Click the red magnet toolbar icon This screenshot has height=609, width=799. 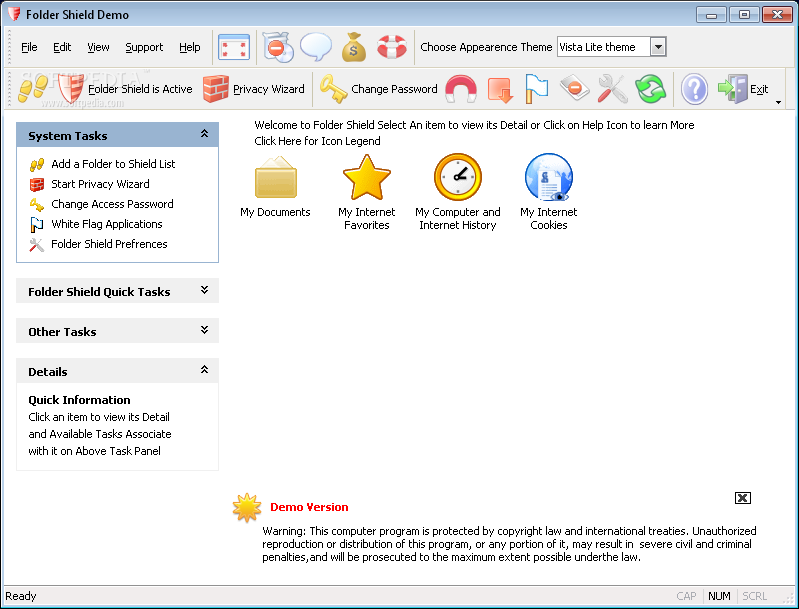tap(461, 89)
